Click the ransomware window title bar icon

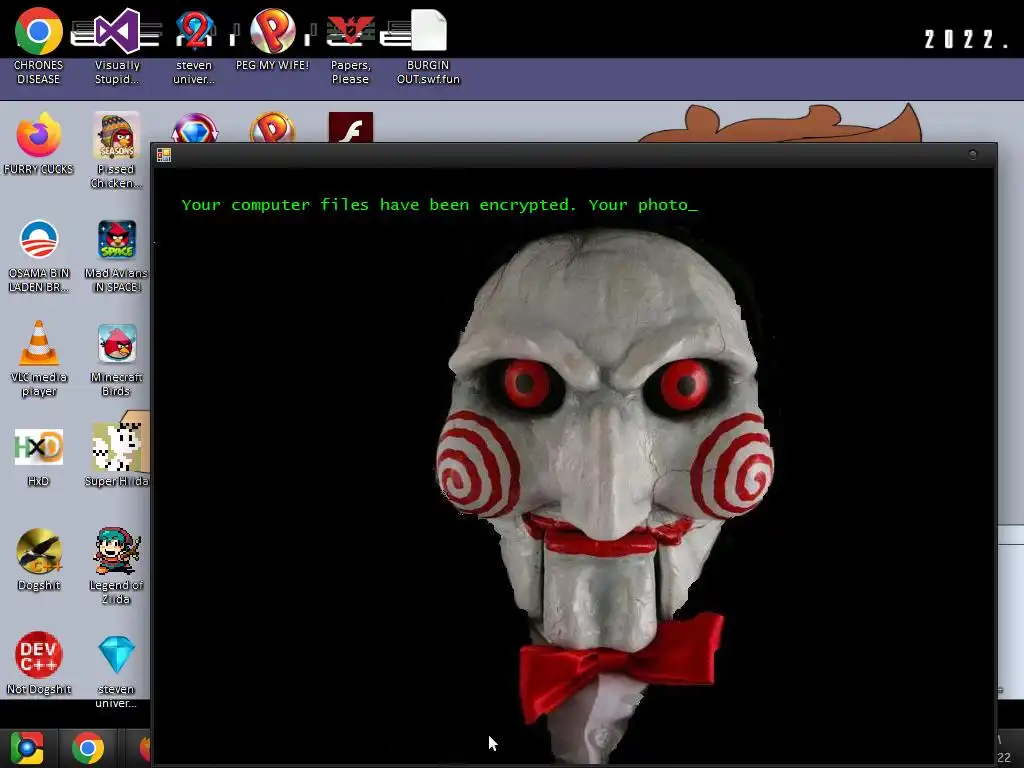(x=164, y=155)
